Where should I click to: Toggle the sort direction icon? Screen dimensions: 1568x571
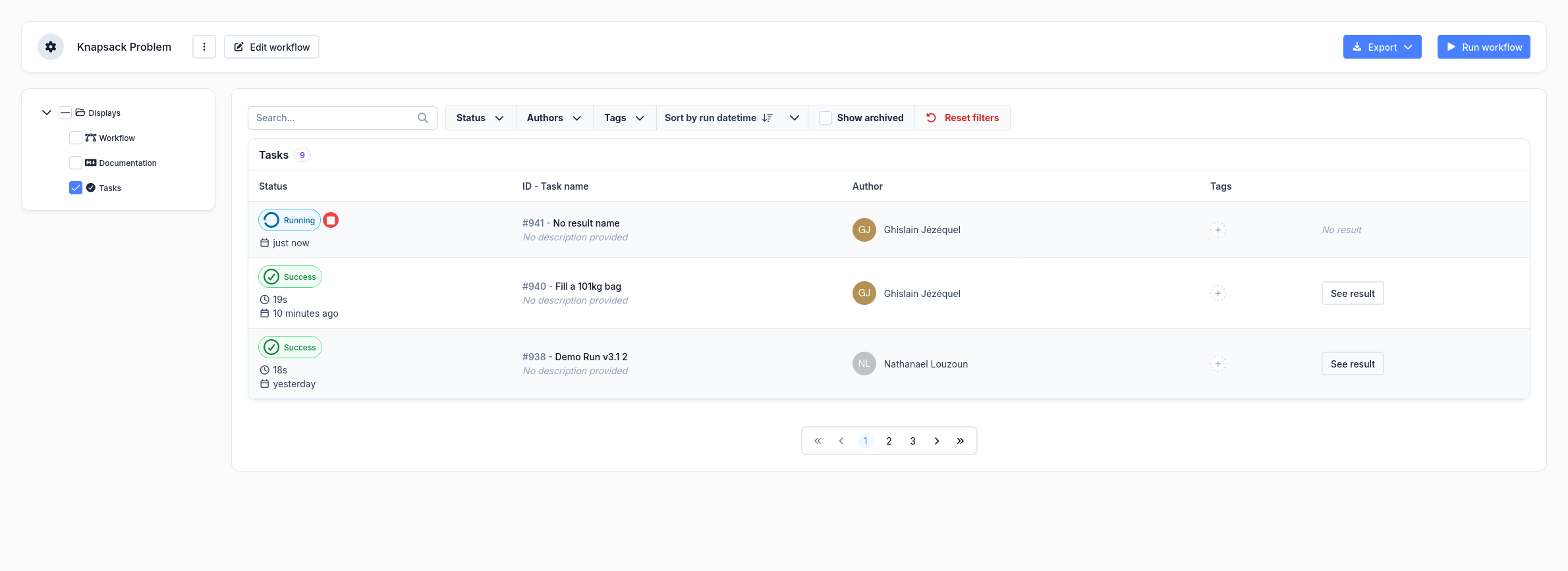(767, 118)
